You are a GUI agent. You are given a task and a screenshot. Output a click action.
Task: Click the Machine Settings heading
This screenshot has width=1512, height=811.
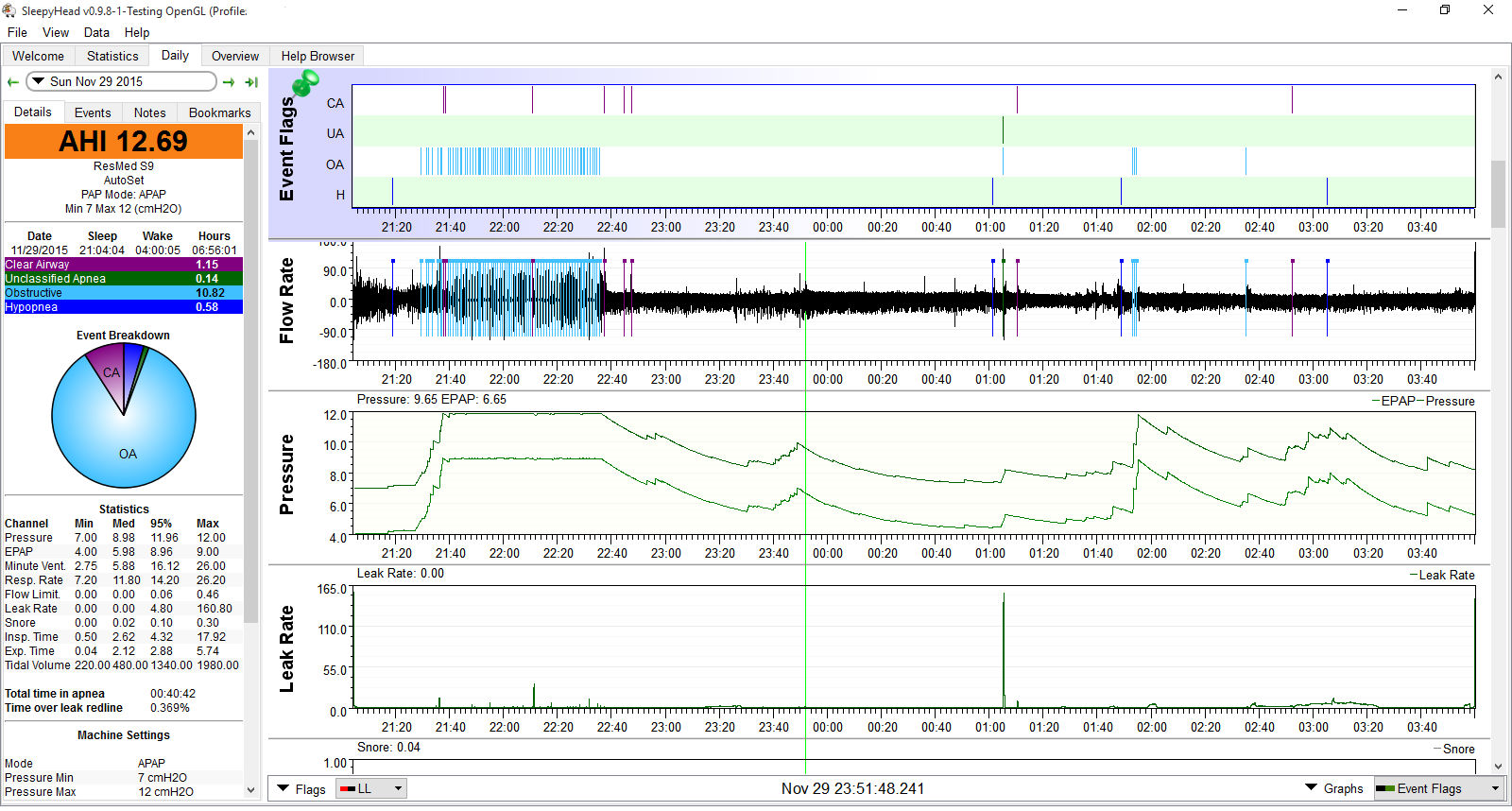tap(124, 735)
